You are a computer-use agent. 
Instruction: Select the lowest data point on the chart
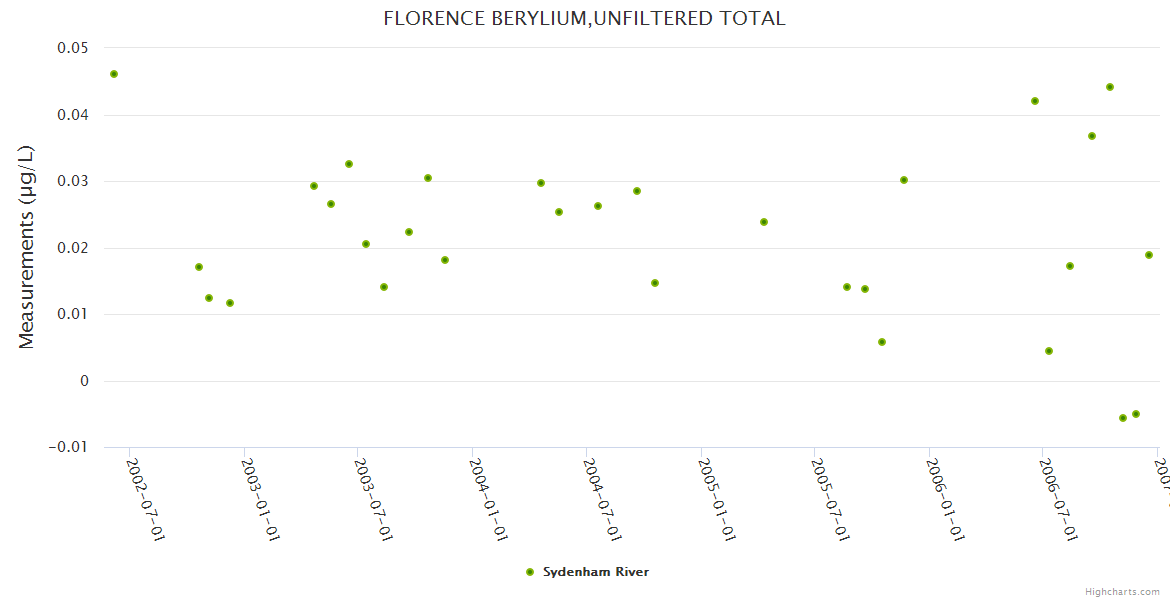point(1123,418)
